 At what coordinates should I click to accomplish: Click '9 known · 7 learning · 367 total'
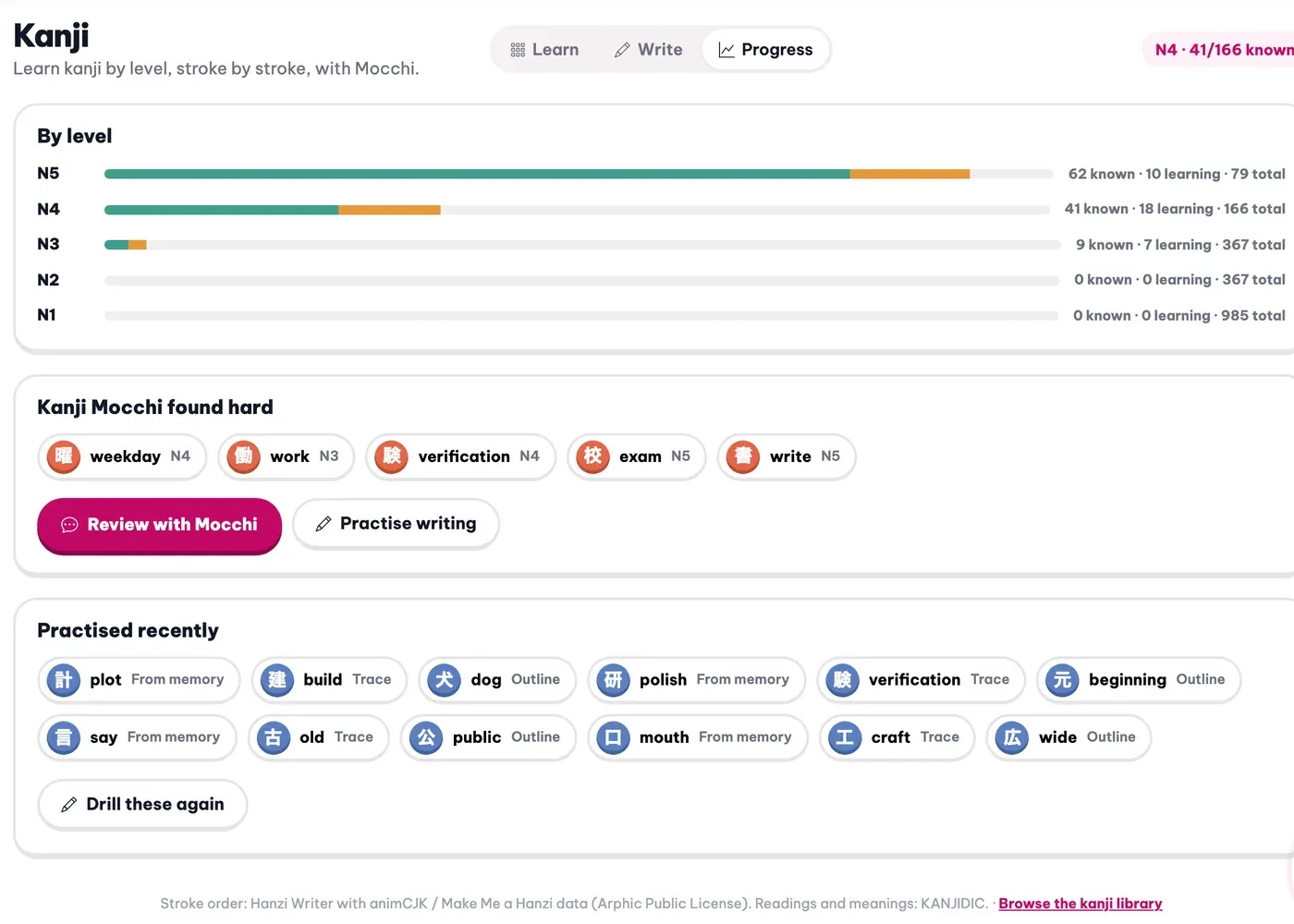(1180, 245)
